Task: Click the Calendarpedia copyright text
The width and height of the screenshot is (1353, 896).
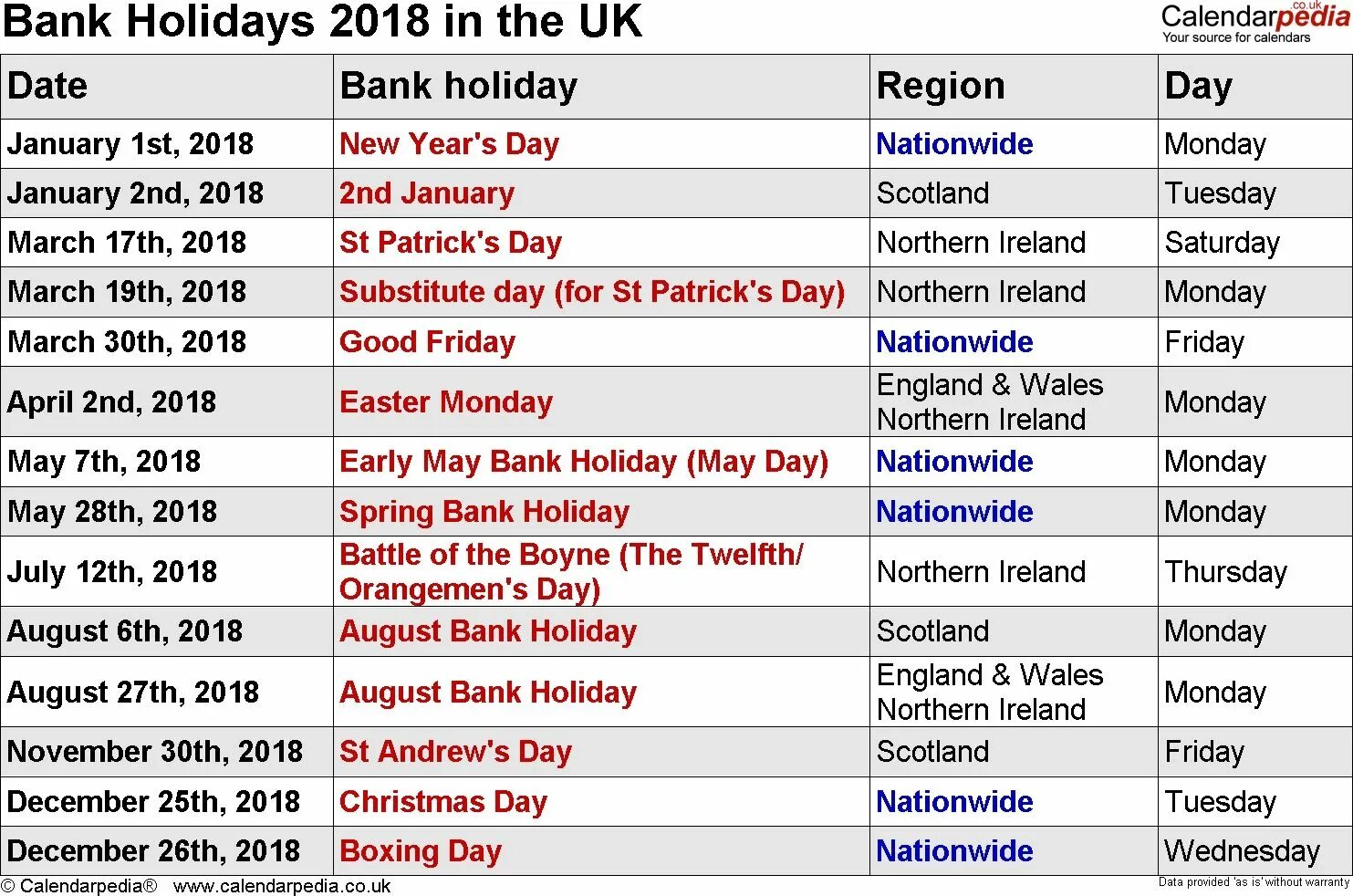Action: pyautogui.click(x=79, y=886)
